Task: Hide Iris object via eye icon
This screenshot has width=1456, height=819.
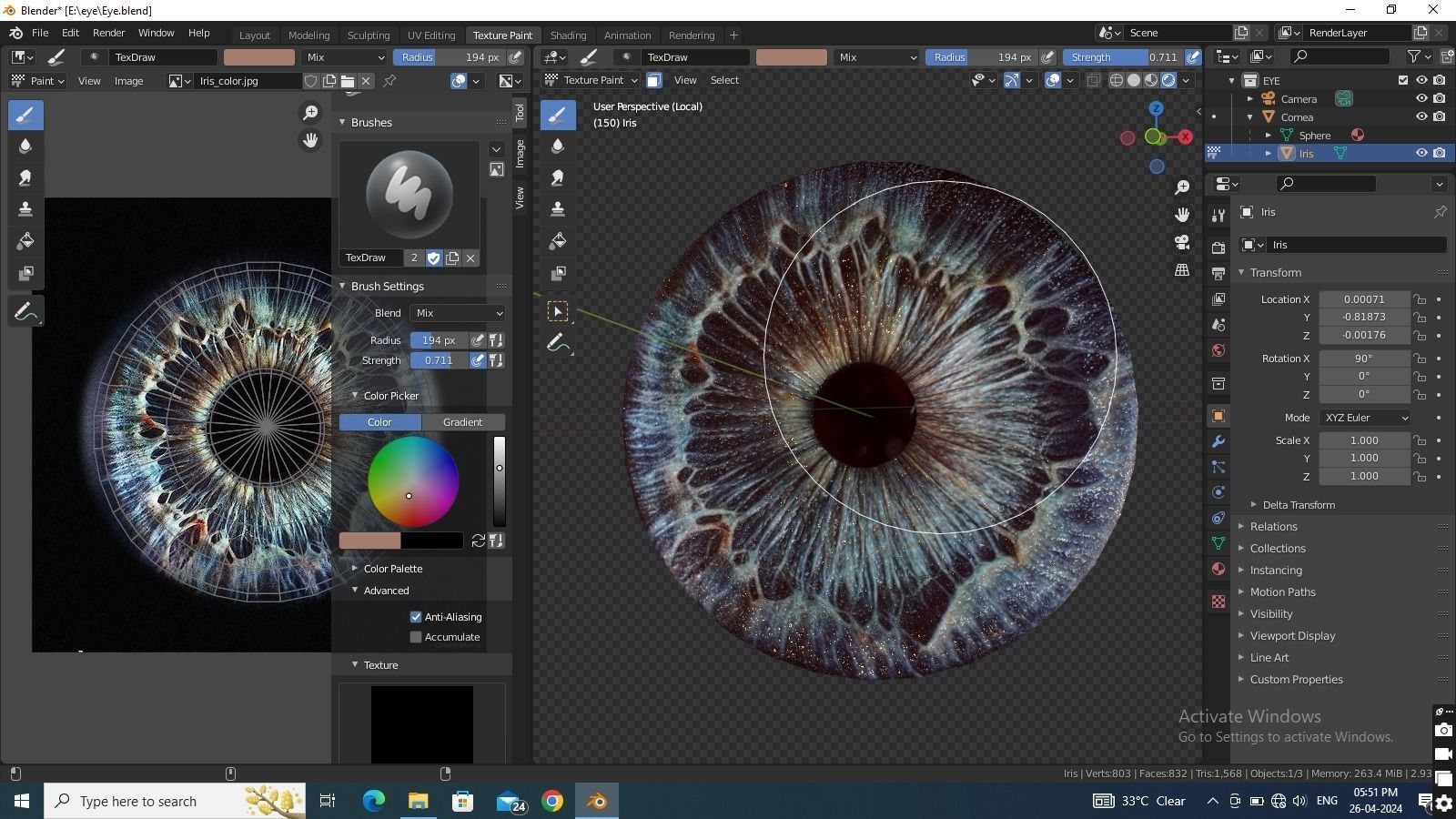Action: [x=1421, y=153]
